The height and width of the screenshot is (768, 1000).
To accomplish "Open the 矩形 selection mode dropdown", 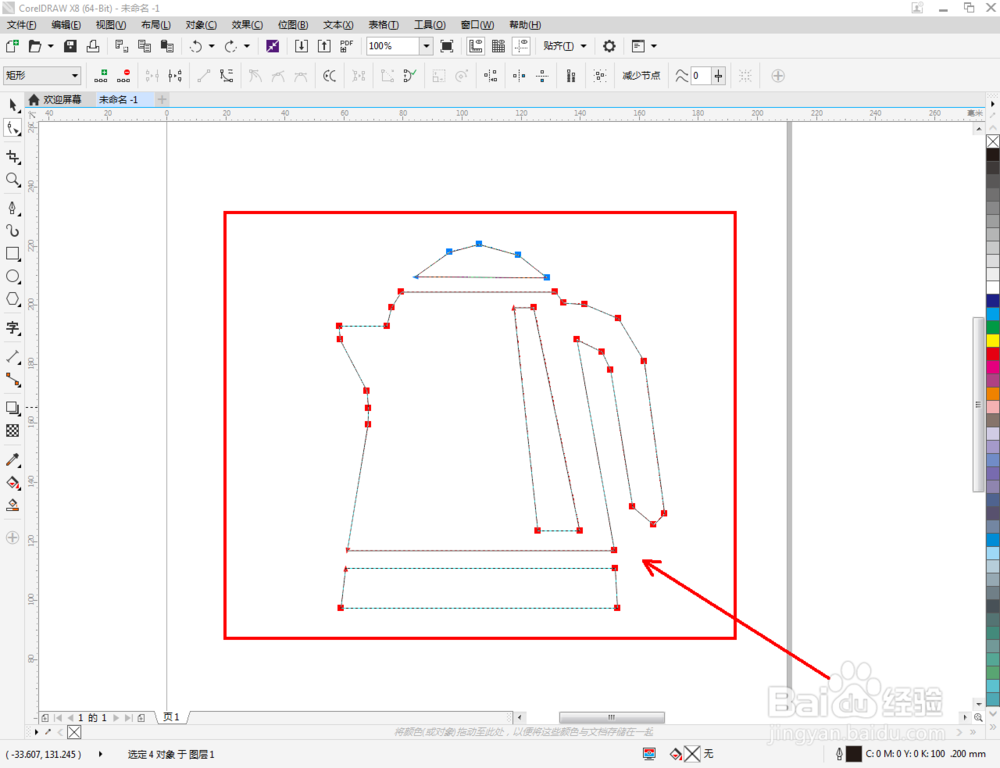I will tap(42, 75).
